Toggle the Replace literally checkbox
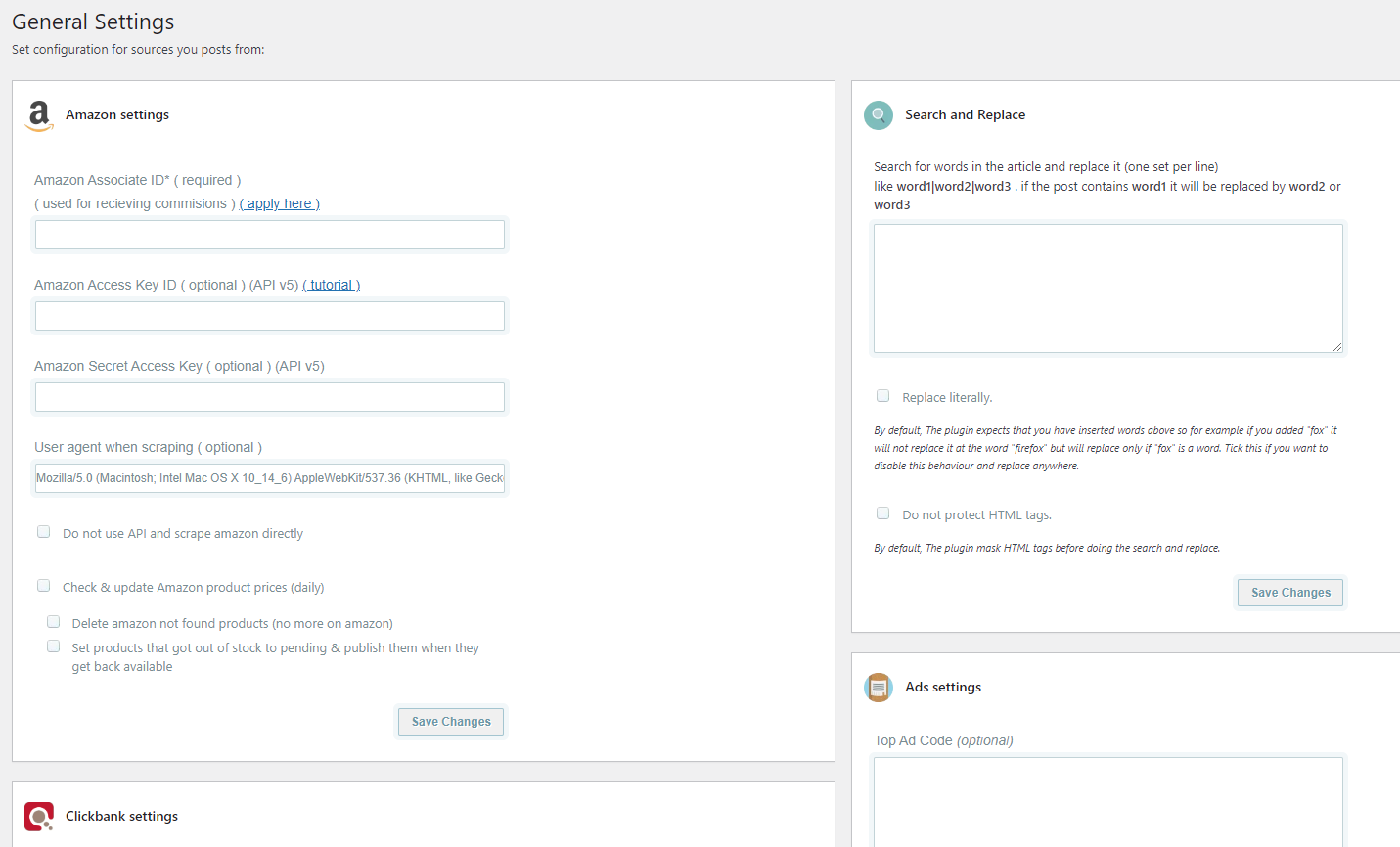1400x847 pixels. [x=883, y=396]
